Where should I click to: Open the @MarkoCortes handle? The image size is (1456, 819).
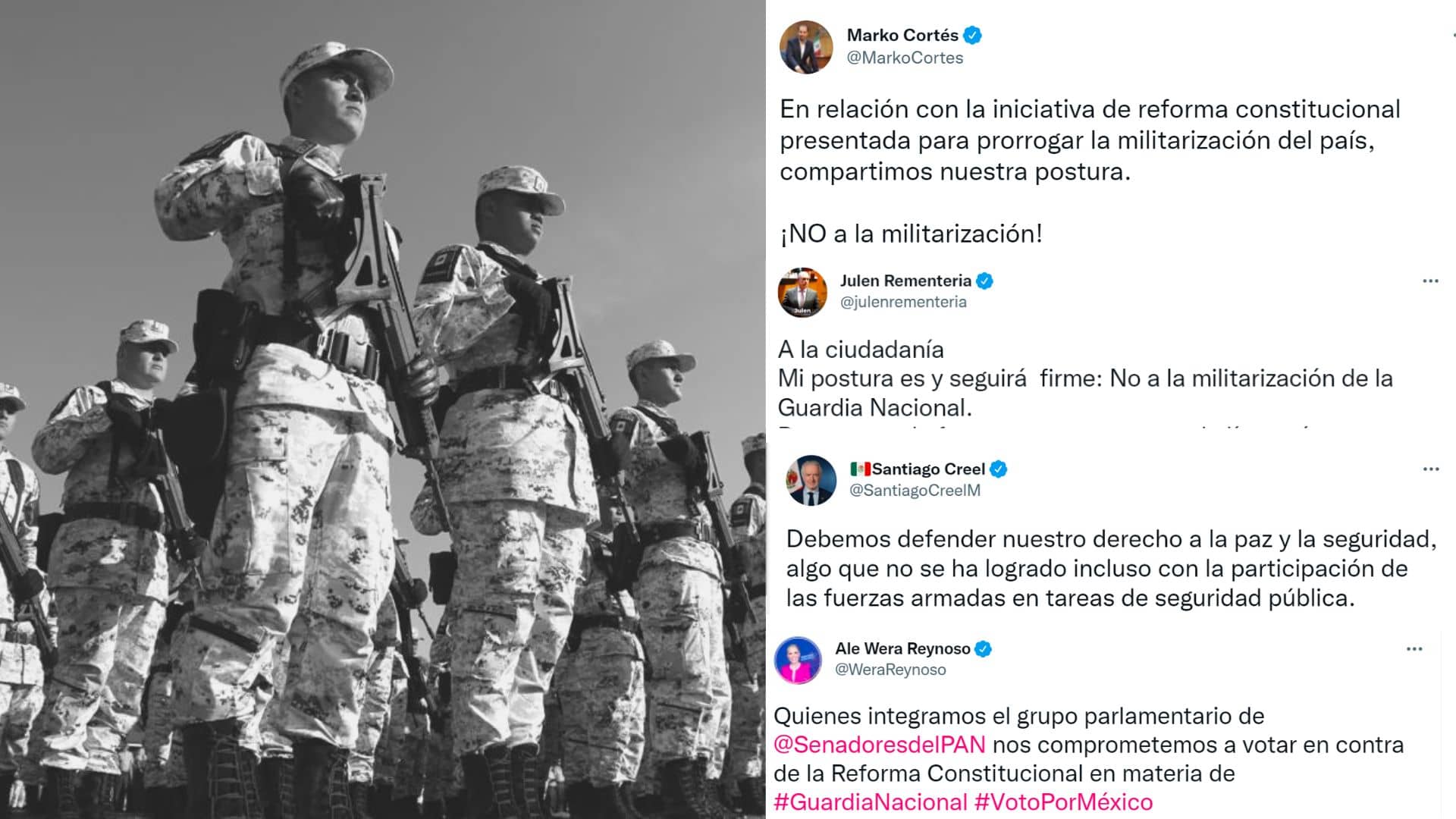(905, 58)
